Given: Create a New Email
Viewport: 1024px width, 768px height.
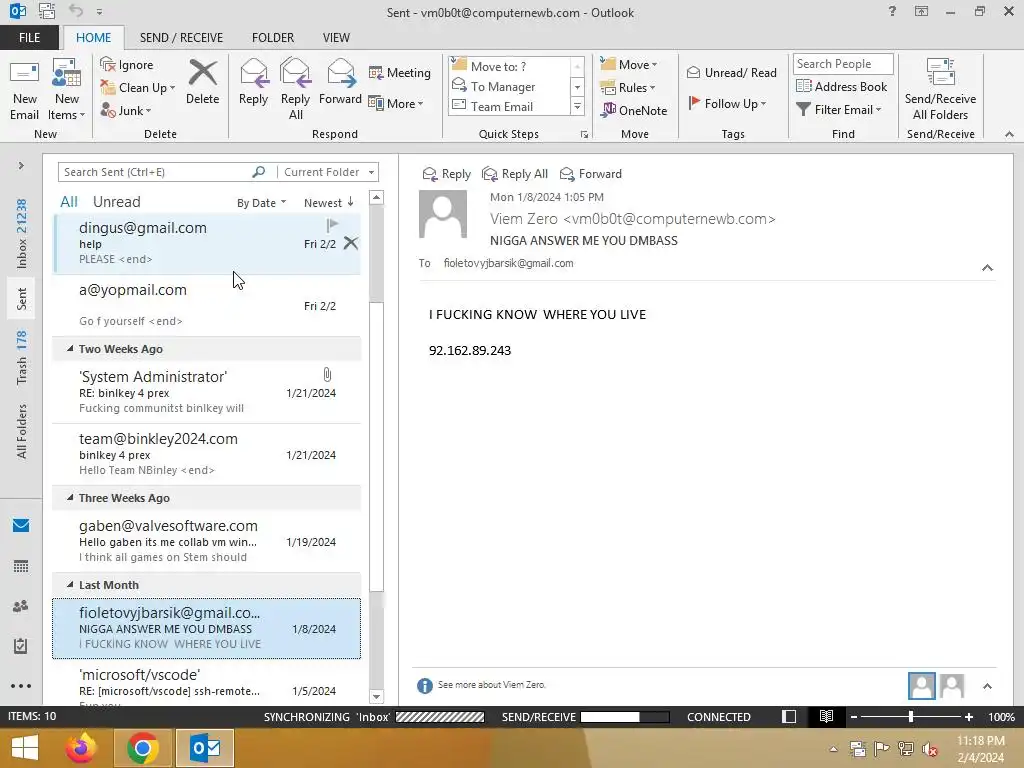Looking at the screenshot, I should pos(24,90).
